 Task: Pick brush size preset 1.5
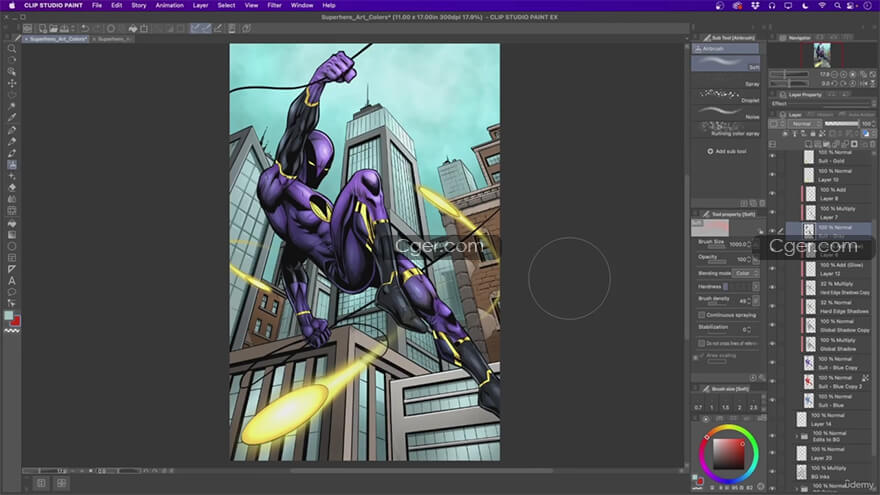pos(726,407)
